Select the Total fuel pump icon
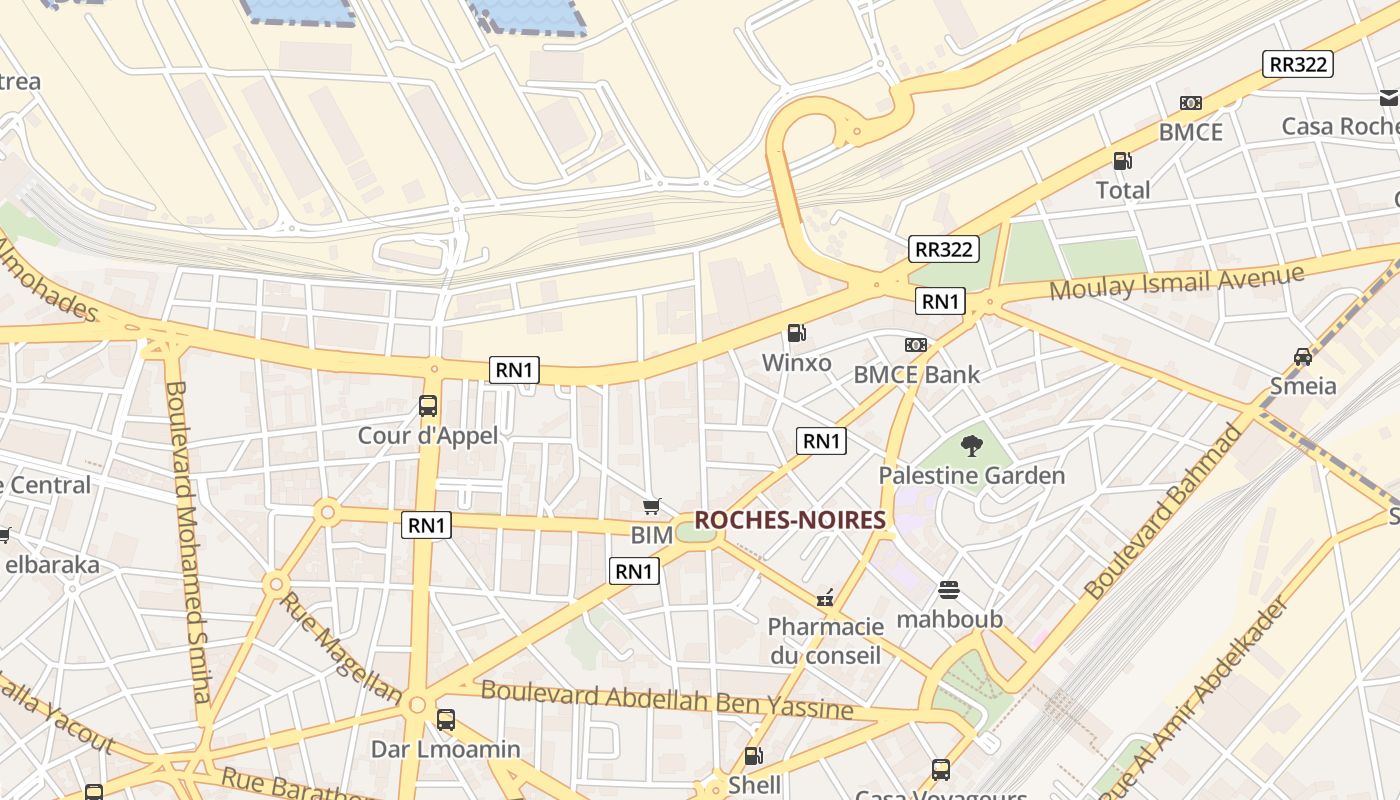Screen dimensions: 1400x800 coord(1122,160)
